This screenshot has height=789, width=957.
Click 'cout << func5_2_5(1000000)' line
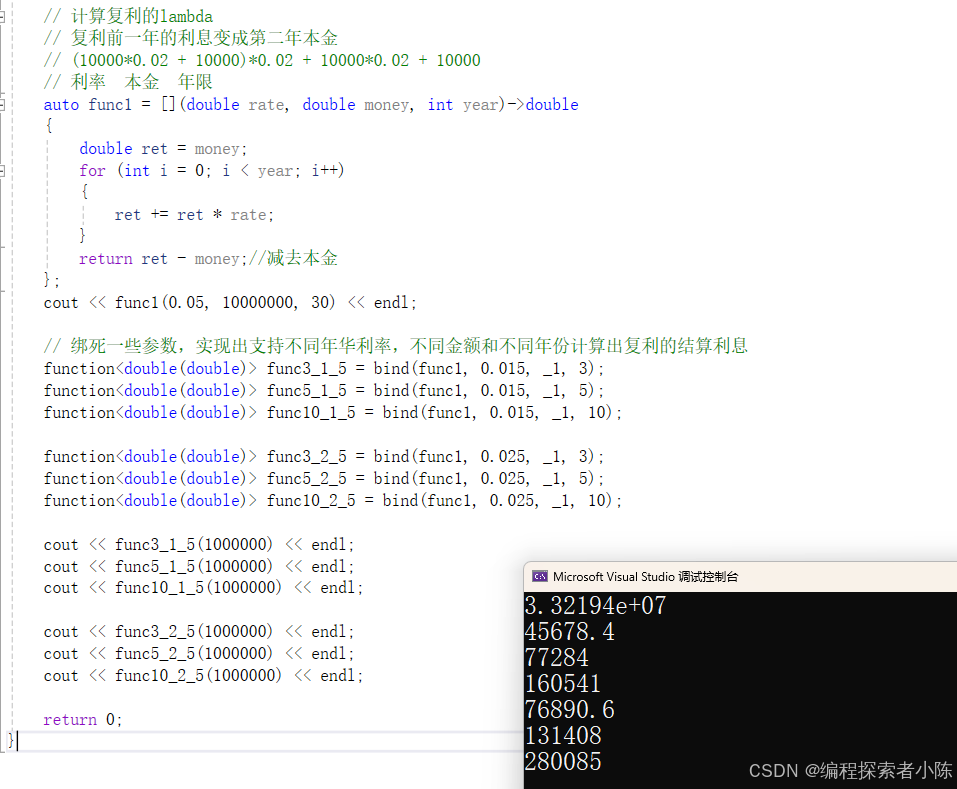199,654
